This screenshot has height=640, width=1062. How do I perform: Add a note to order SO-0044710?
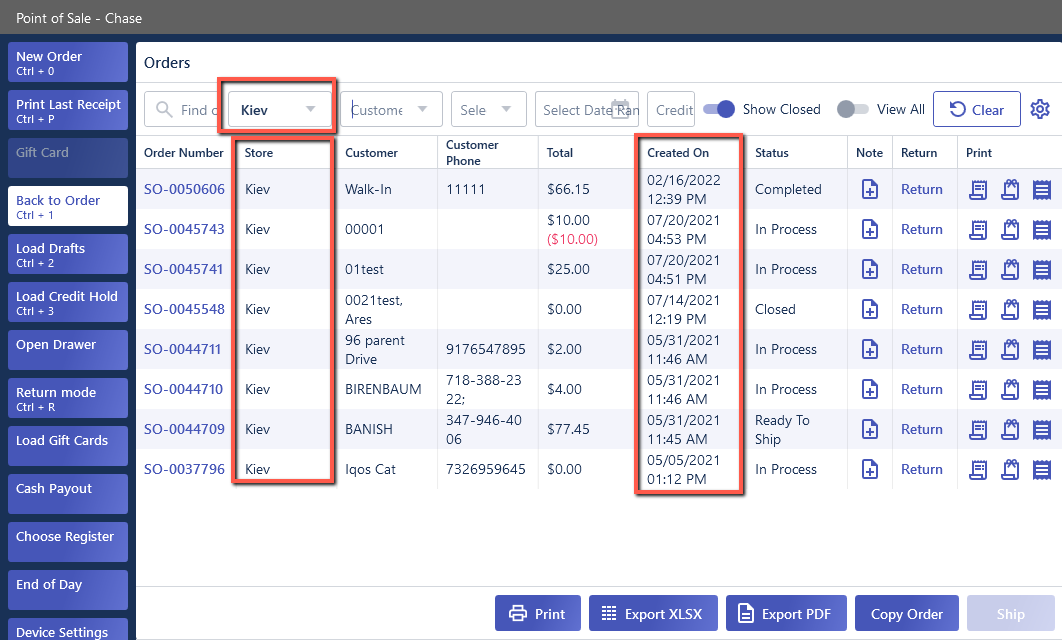[870, 389]
